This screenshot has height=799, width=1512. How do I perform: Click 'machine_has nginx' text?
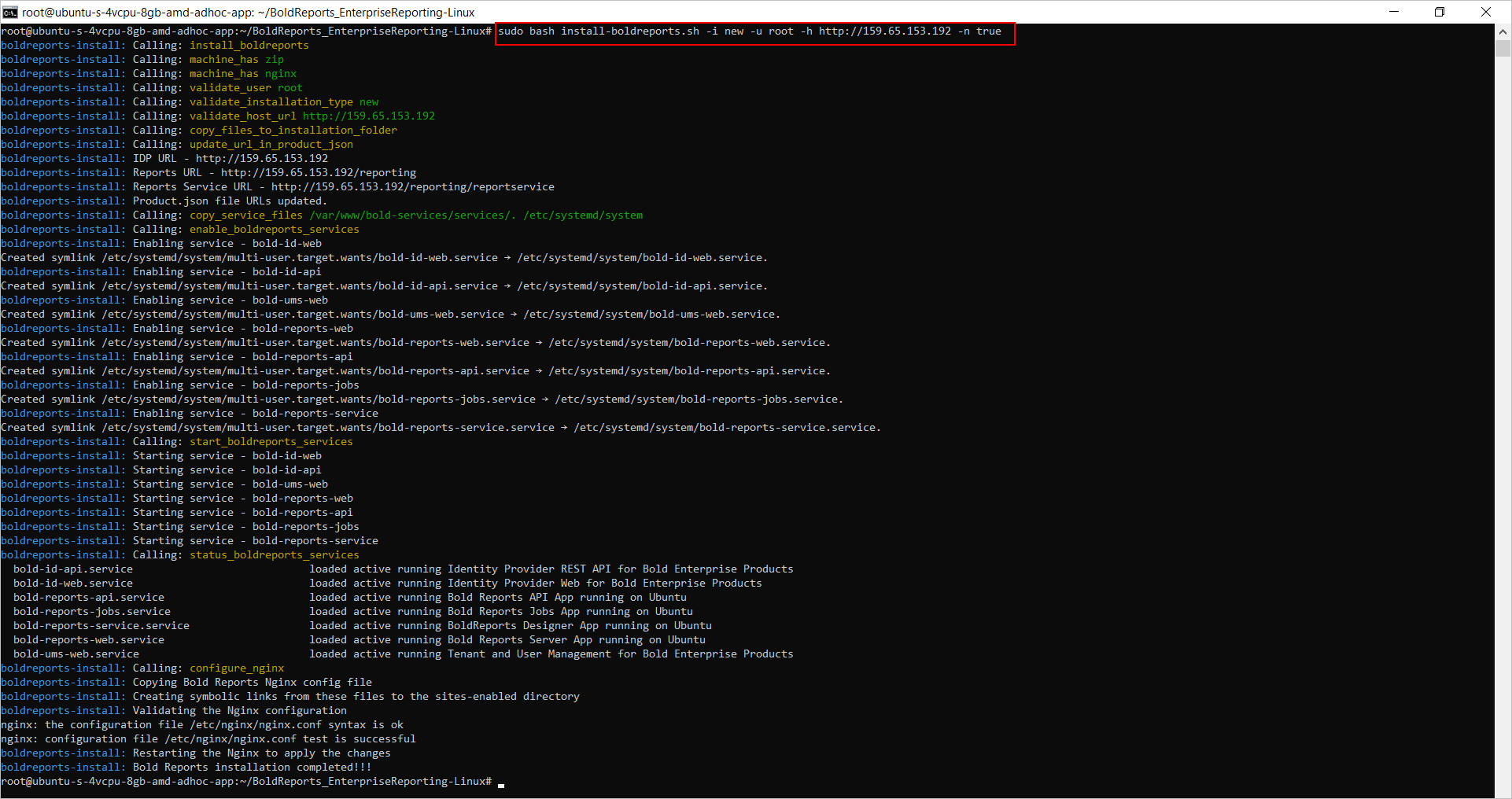pos(243,74)
